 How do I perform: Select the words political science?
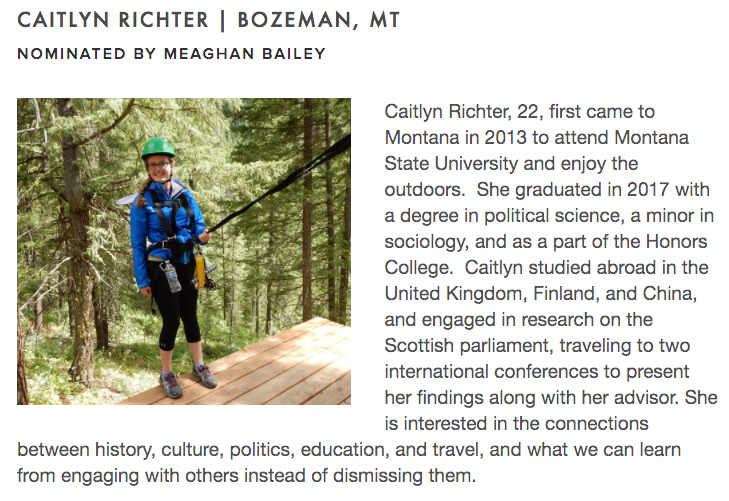(552, 216)
